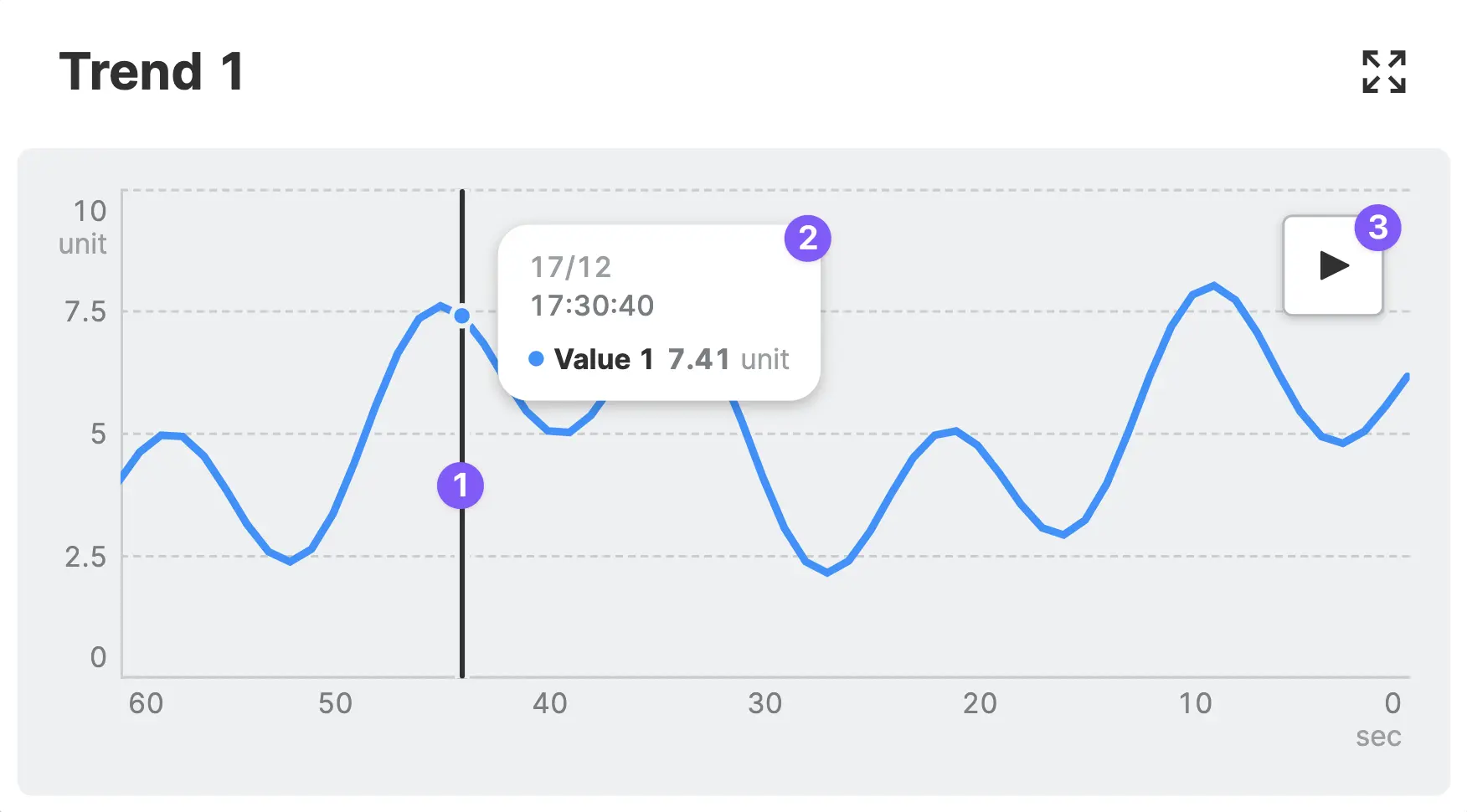This screenshot has height=812, width=1467.
Task: Click the 60 label on the time axis
Action: pos(146,703)
